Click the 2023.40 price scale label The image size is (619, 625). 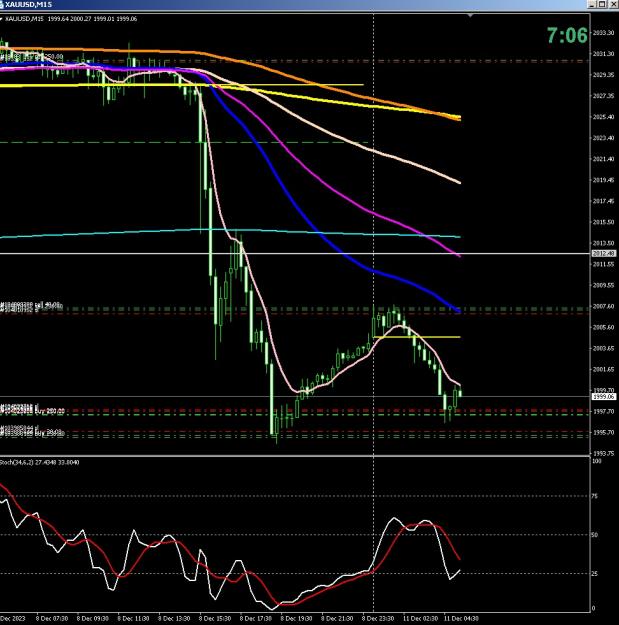click(x=603, y=138)
